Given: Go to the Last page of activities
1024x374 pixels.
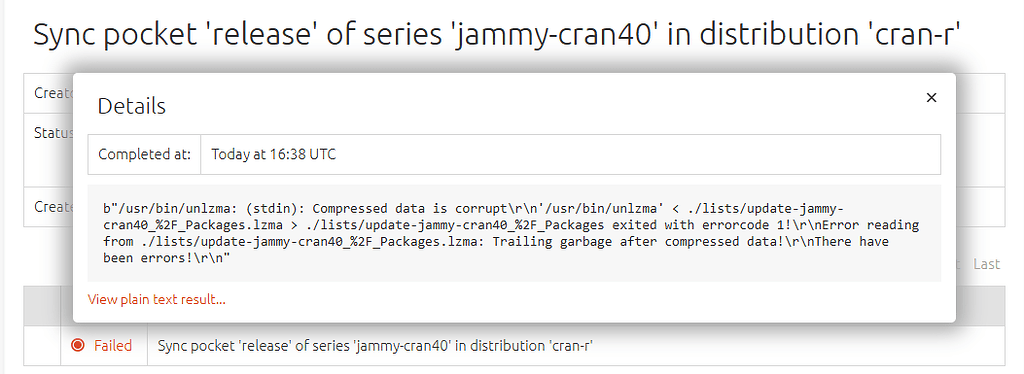Looking at the screenshot, I should tap(986, 264).
